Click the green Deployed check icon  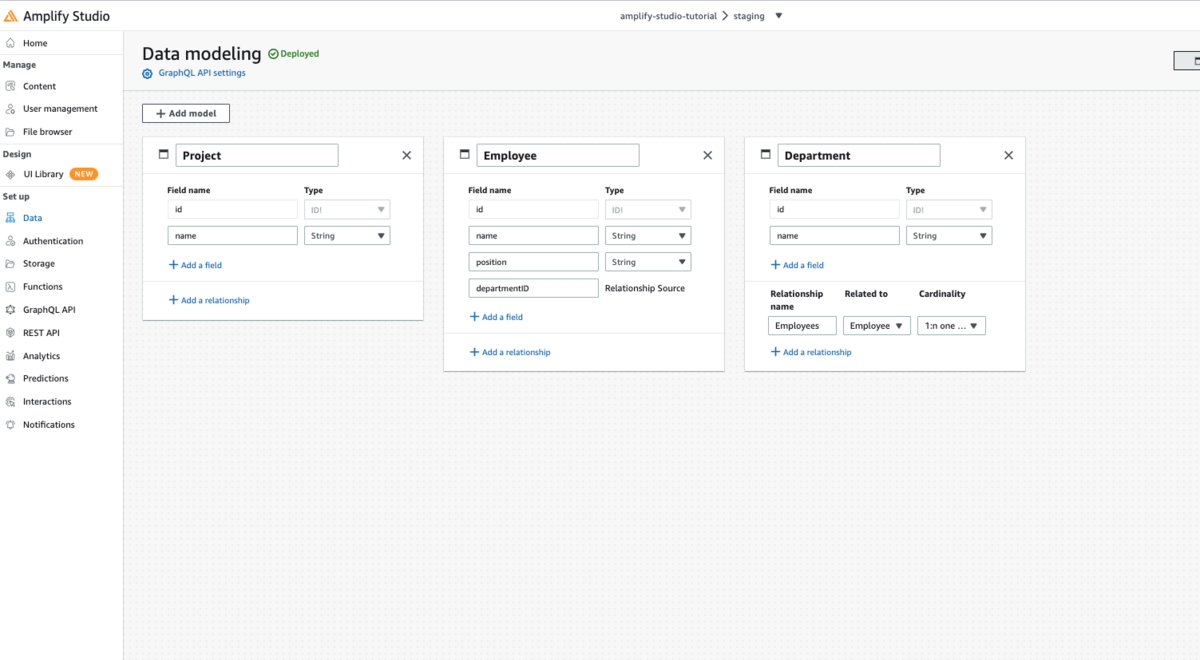273,54
